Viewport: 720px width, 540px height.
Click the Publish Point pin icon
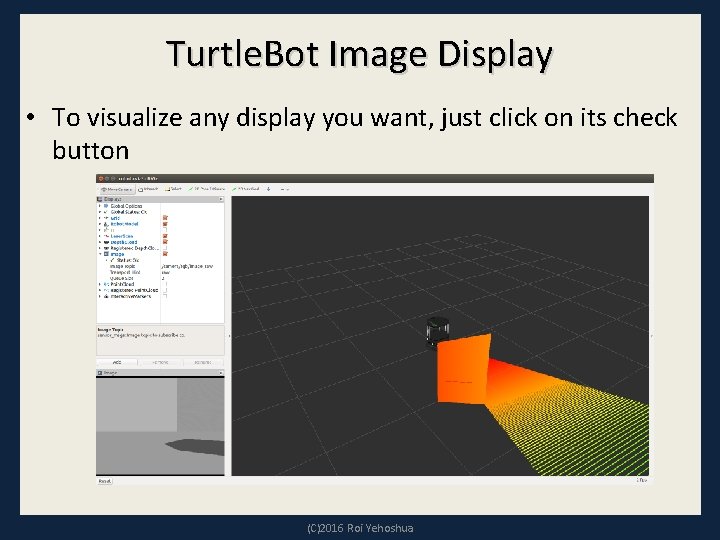click(269, 189)
